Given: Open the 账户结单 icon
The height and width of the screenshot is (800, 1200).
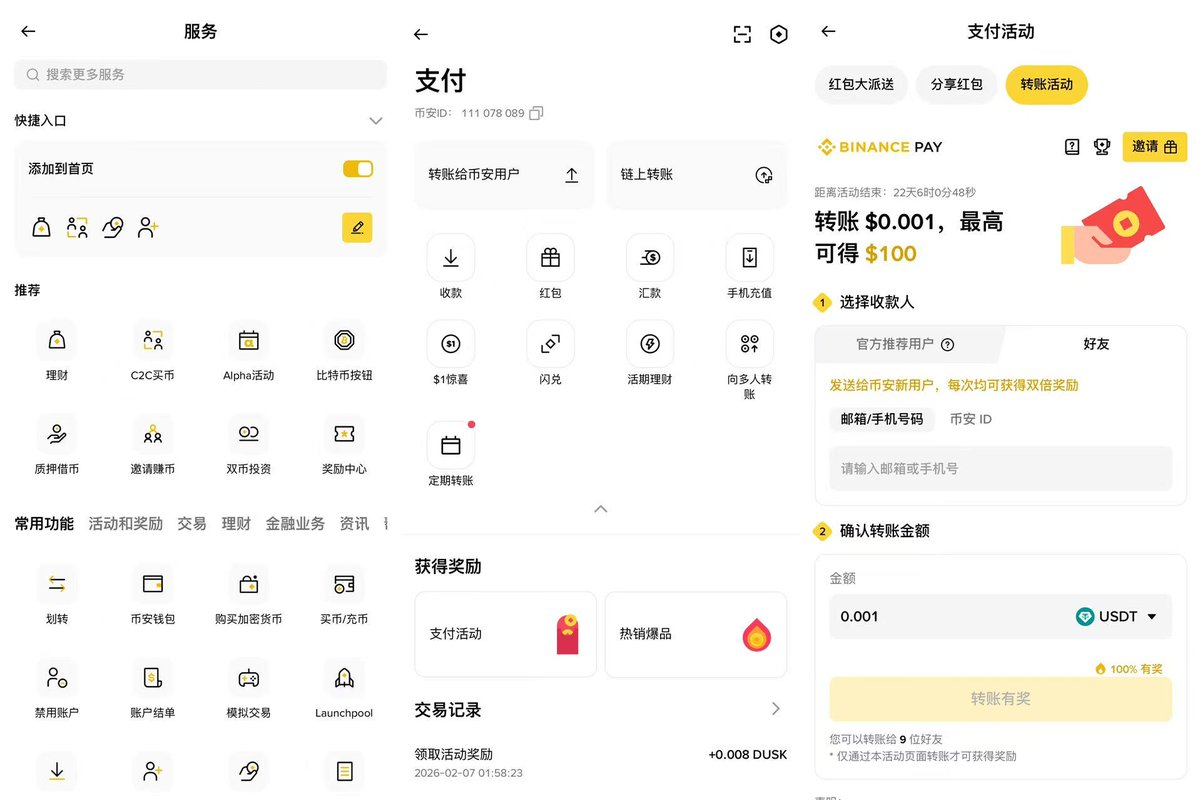Looking at the screenshot, I should pos(153,678).
